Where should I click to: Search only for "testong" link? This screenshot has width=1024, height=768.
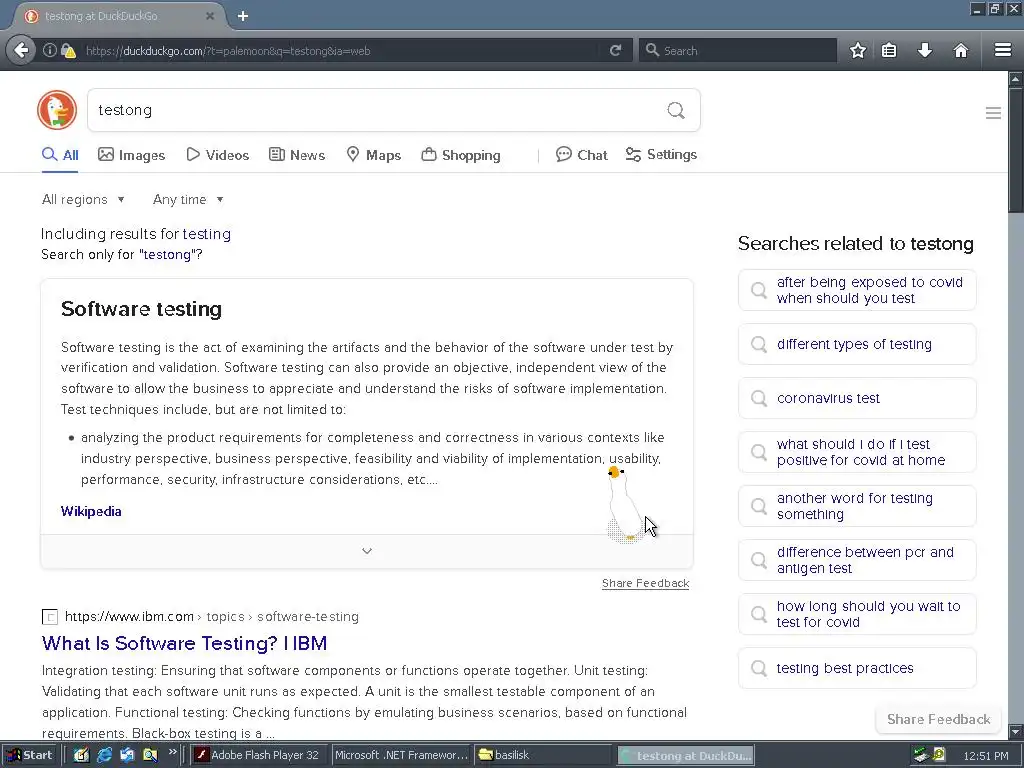point(167,255)
